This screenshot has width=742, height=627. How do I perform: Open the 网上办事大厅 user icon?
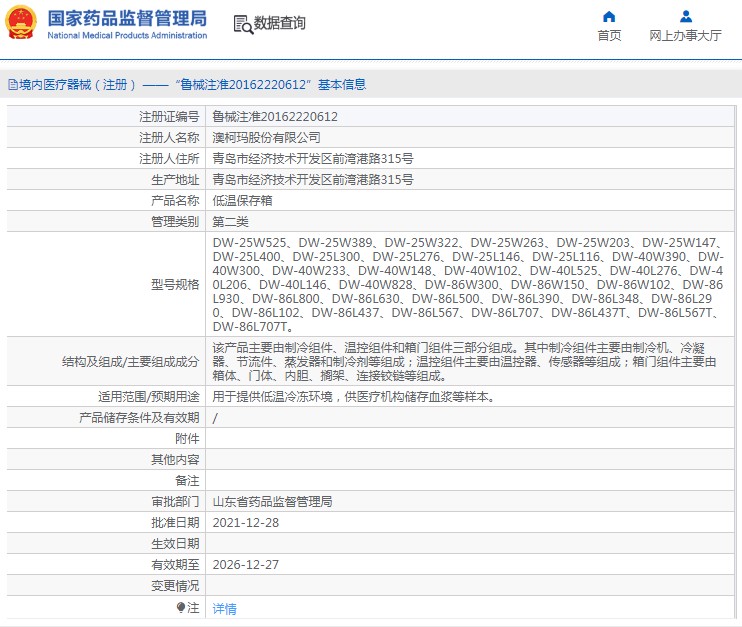tap(686, 17)
